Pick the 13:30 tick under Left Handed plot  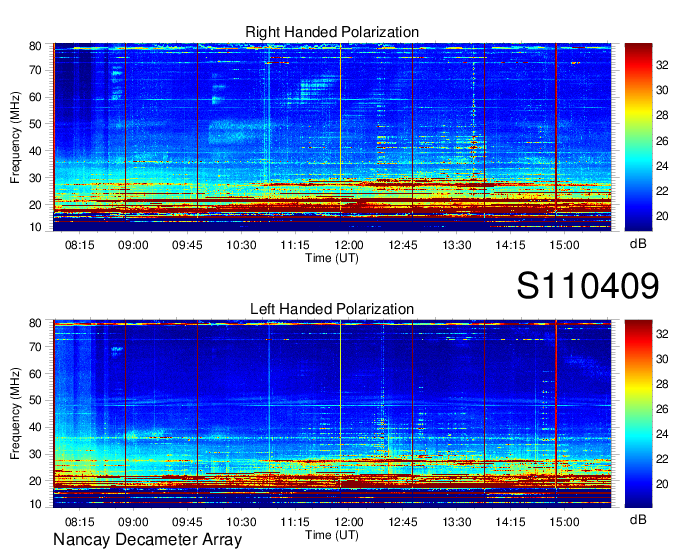click(457, 522)
